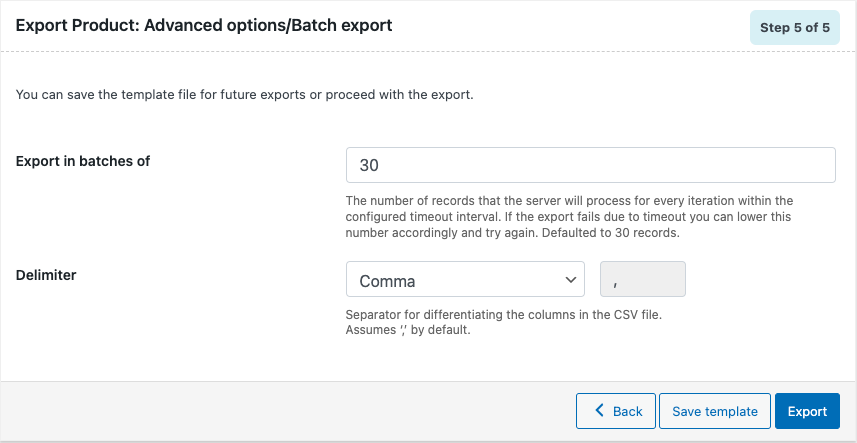Click the batch records help description text
Image resolution: width=857 pixels, height=443 pixels.
click(569, 217)
